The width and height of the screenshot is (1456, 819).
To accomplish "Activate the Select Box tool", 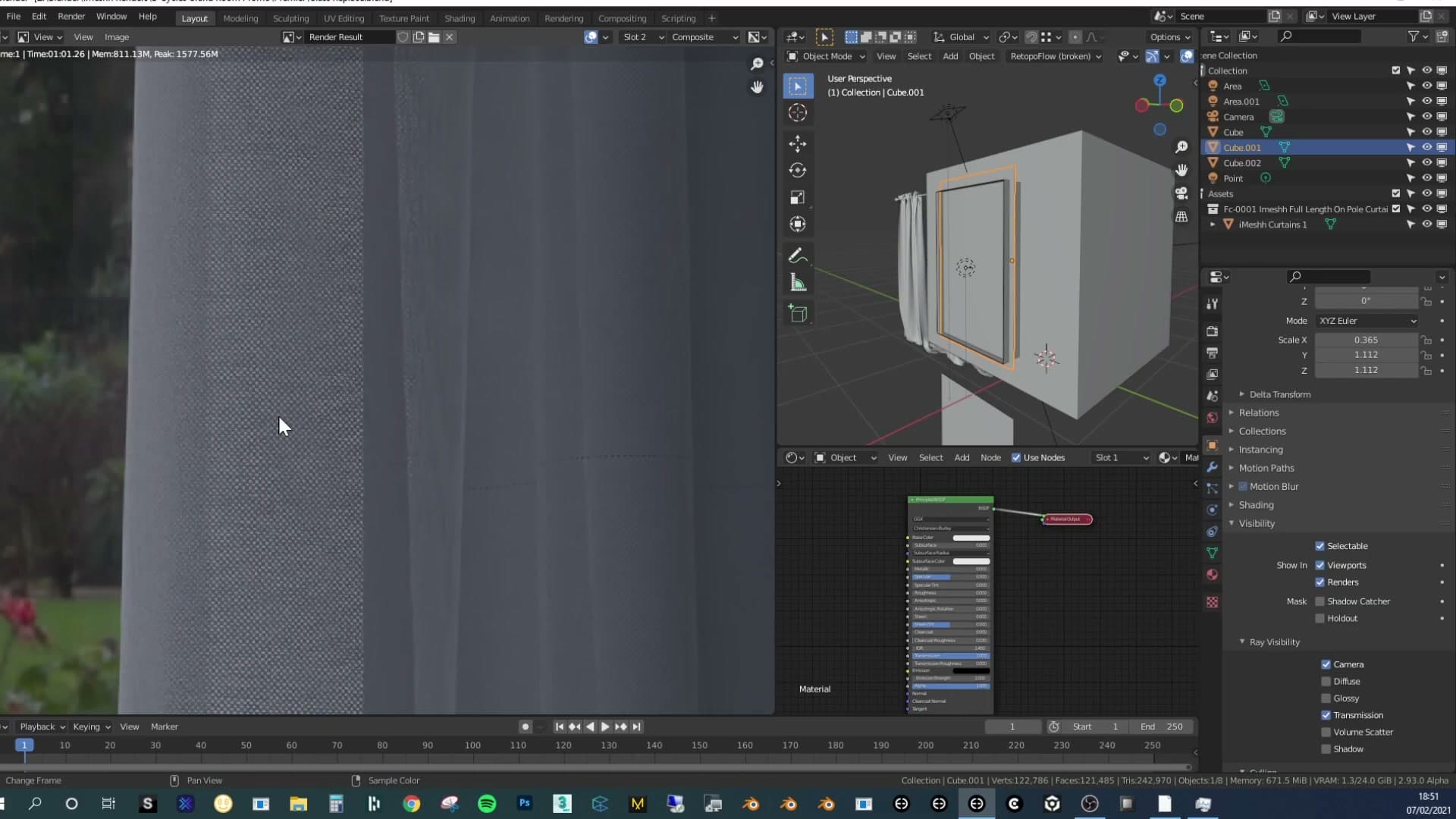I will click(x=797, y=86).
